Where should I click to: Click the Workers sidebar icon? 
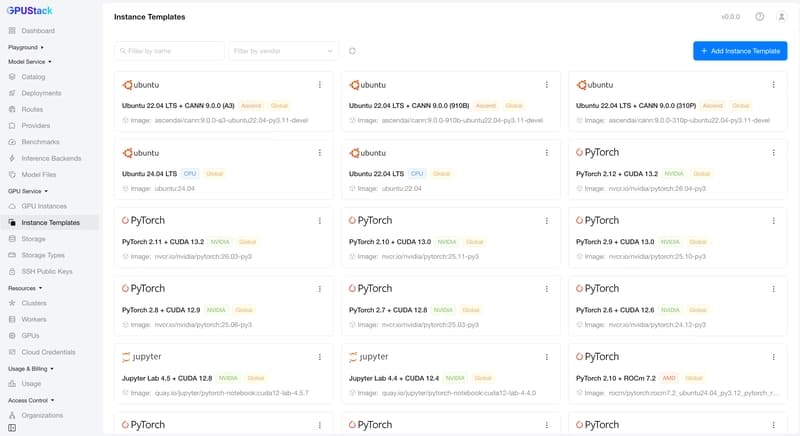click(x=12, y=319)
